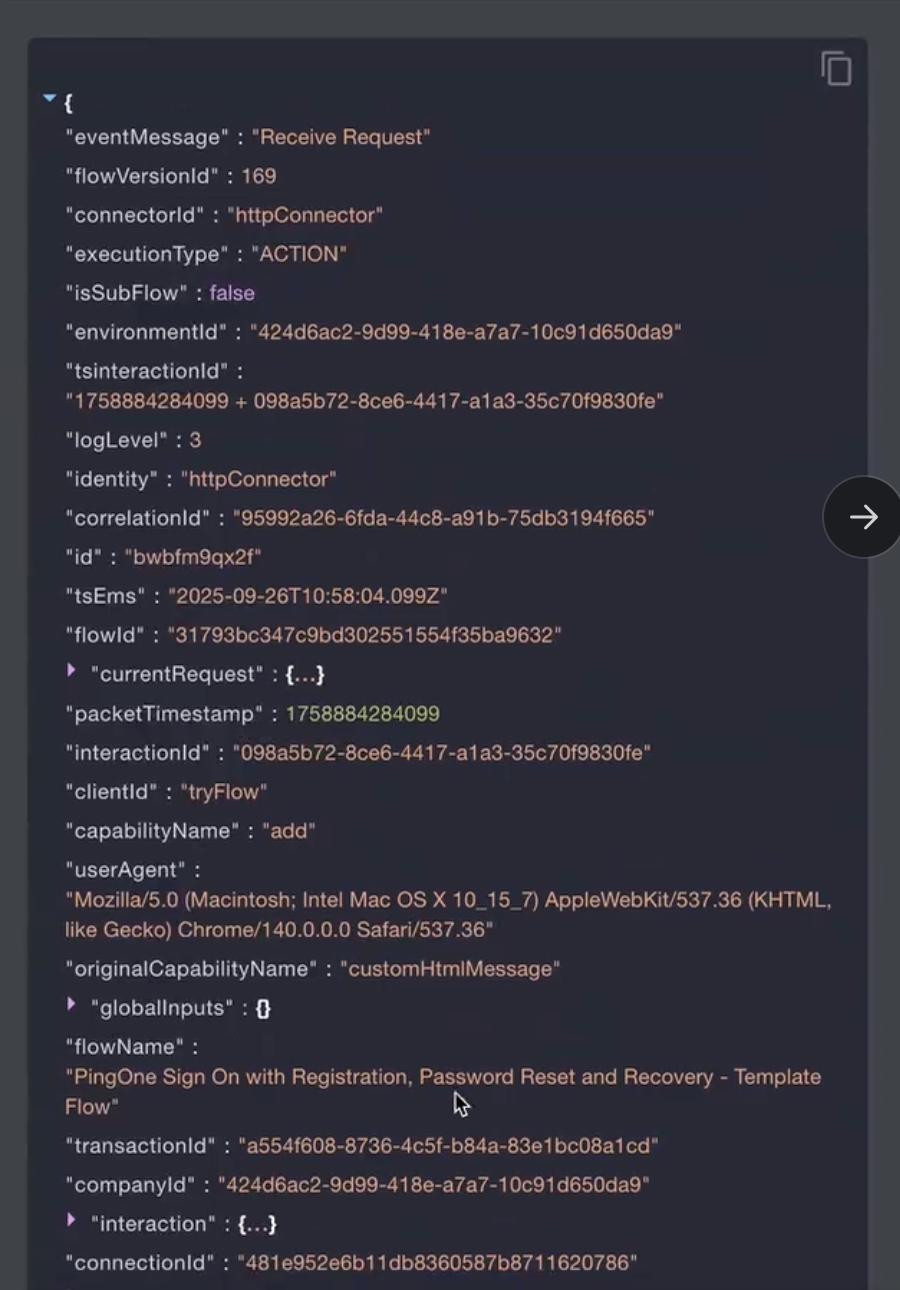Select the isSubFlow false value

(232, 293)
